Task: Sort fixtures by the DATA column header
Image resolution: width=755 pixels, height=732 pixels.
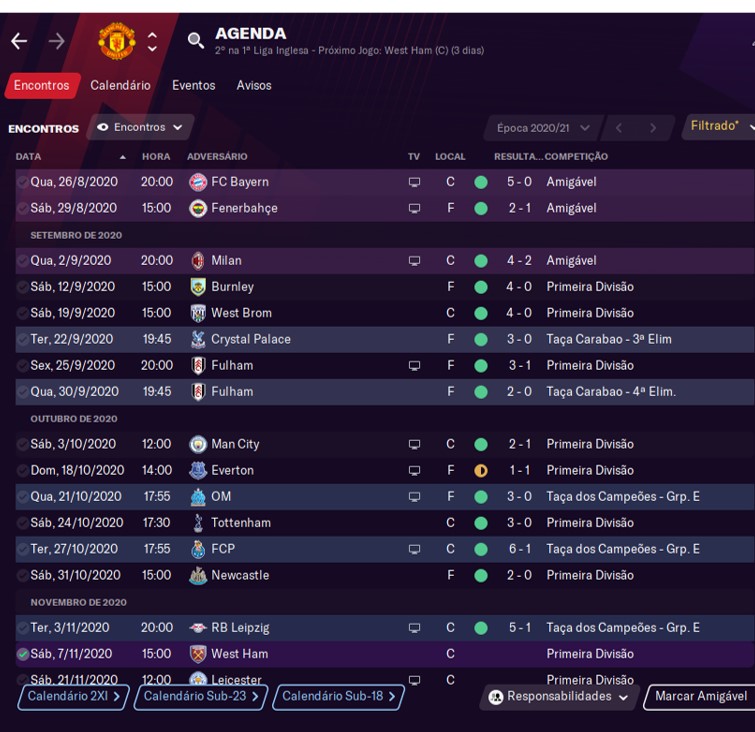Action: pyautogui.click(x=29, y=157)
